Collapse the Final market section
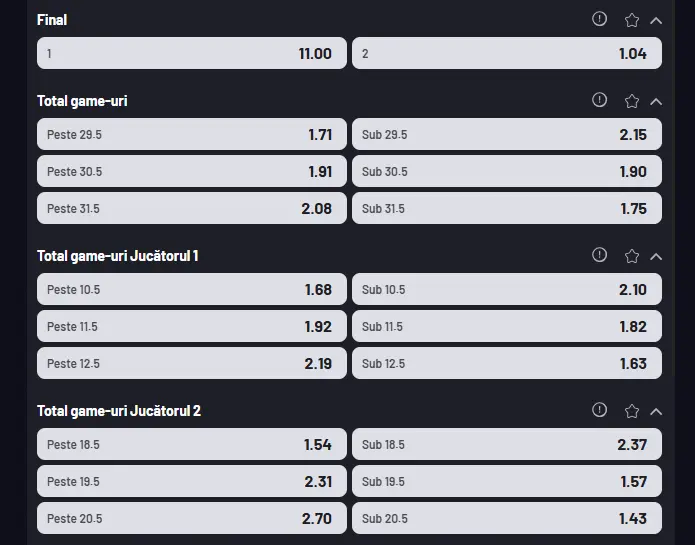695x545 pixels. 656,21
